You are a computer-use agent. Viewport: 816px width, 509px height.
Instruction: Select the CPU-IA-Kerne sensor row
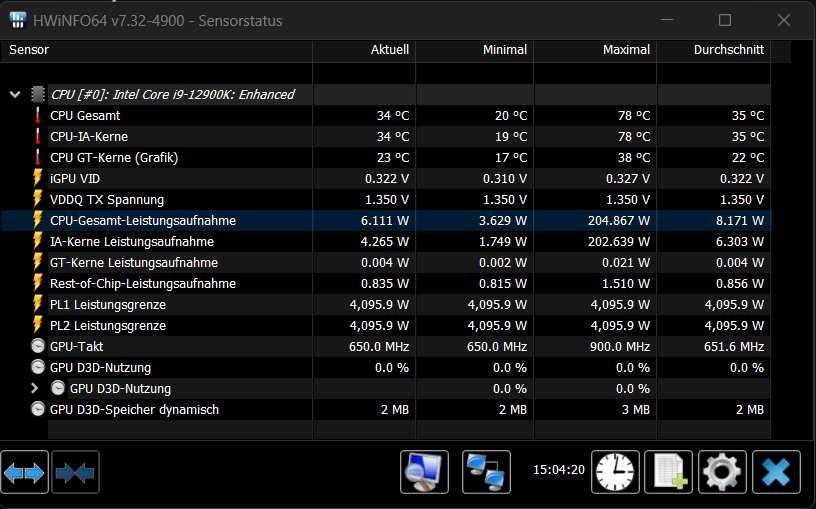tap(386, 136)
